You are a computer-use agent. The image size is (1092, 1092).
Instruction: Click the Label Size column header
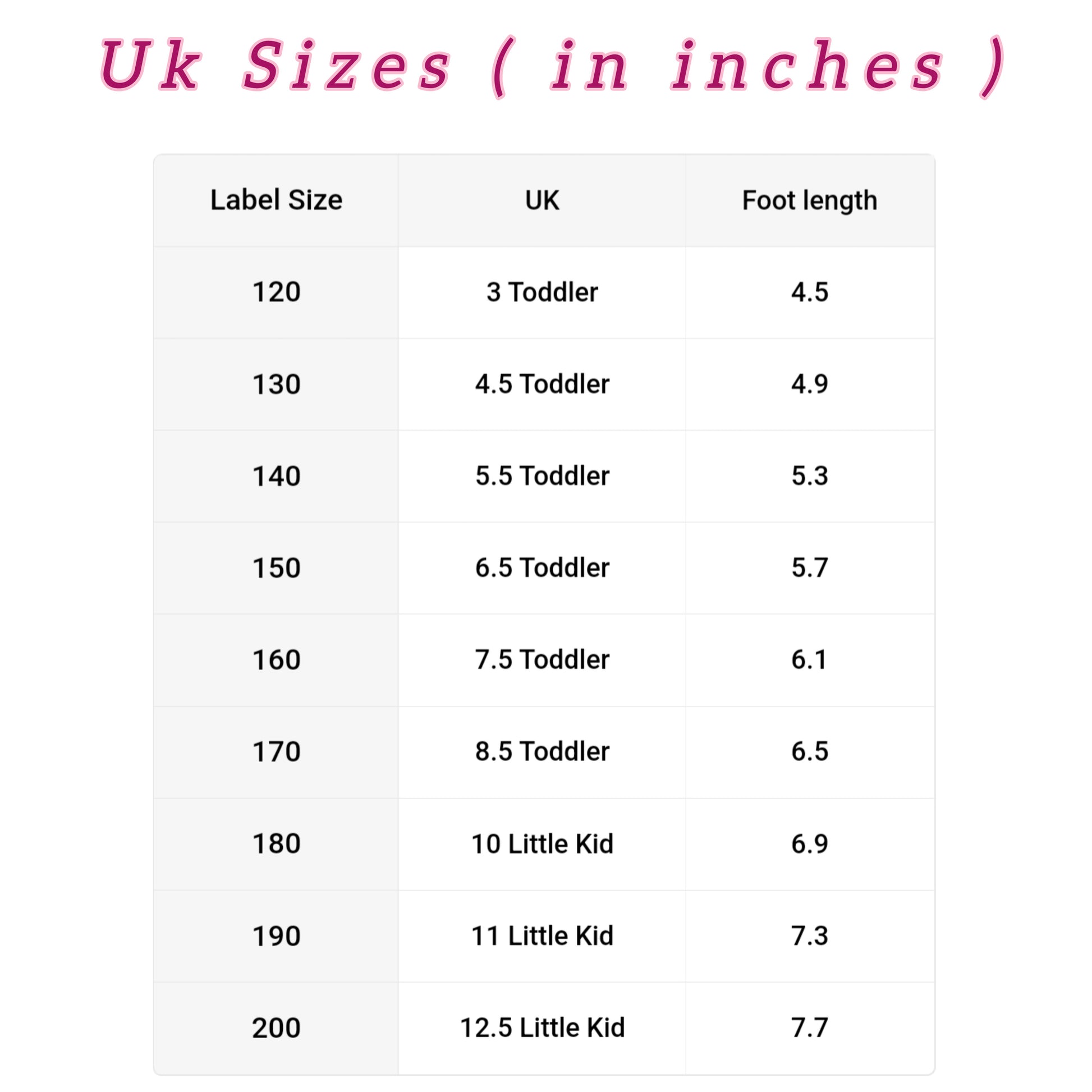(276, 200)
